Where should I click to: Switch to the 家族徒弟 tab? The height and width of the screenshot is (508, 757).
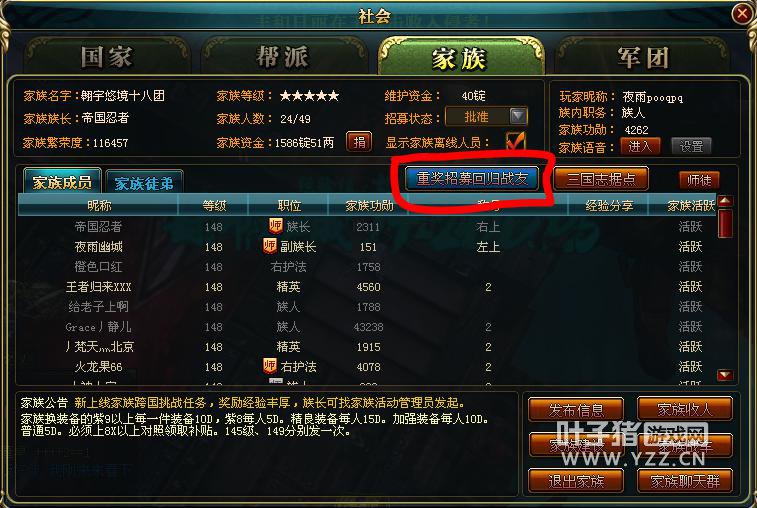(144, 183)
